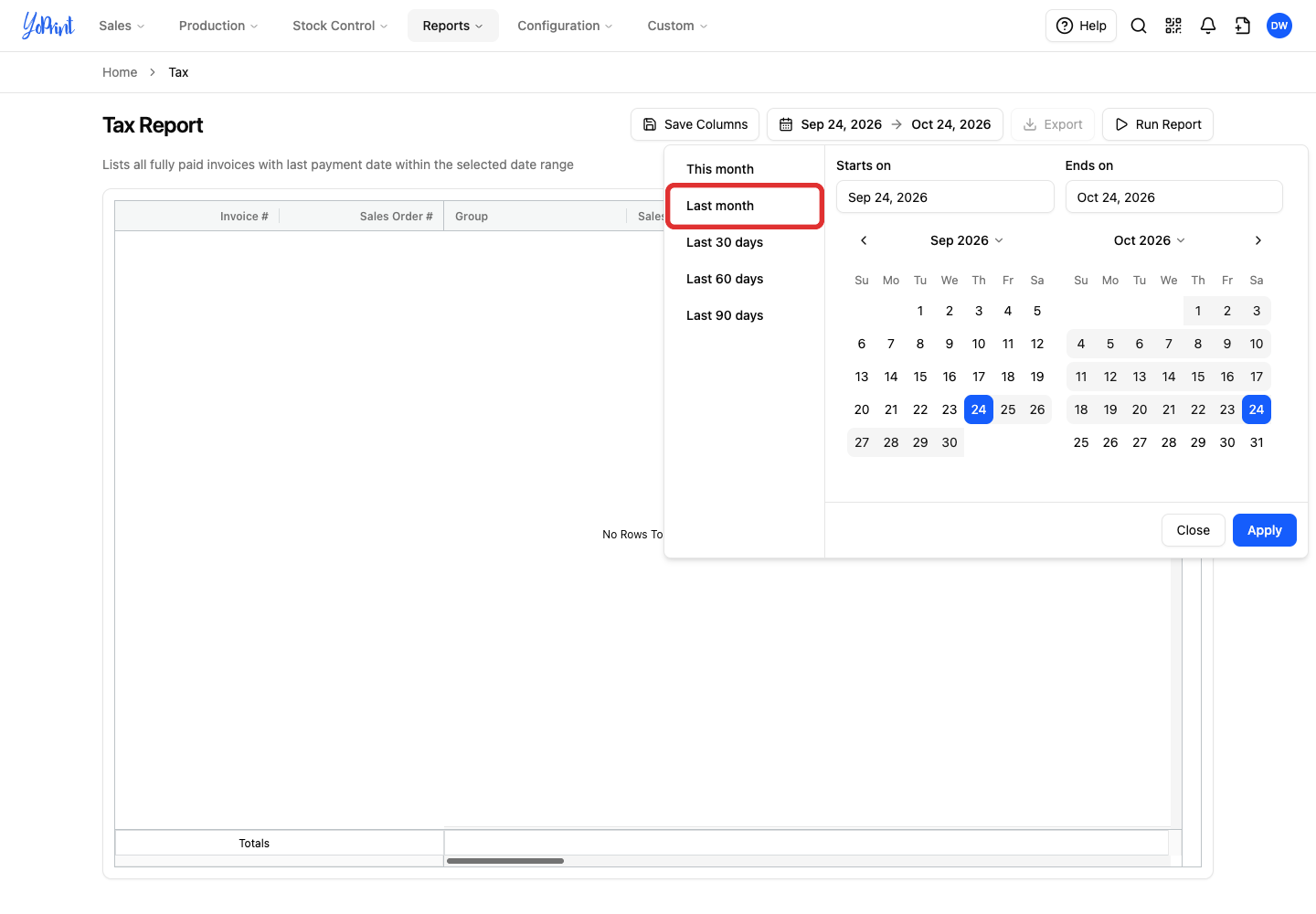Open the Help button
Image resolution: width=1316 pixels, height=914 pixels.
[x=1081, y=26]
